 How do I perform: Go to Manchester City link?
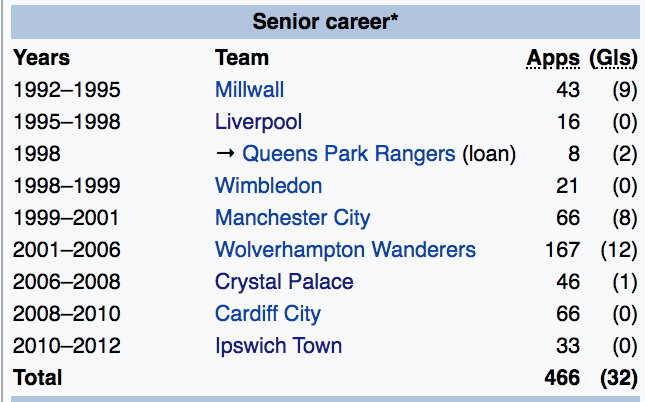click(292, 218)
